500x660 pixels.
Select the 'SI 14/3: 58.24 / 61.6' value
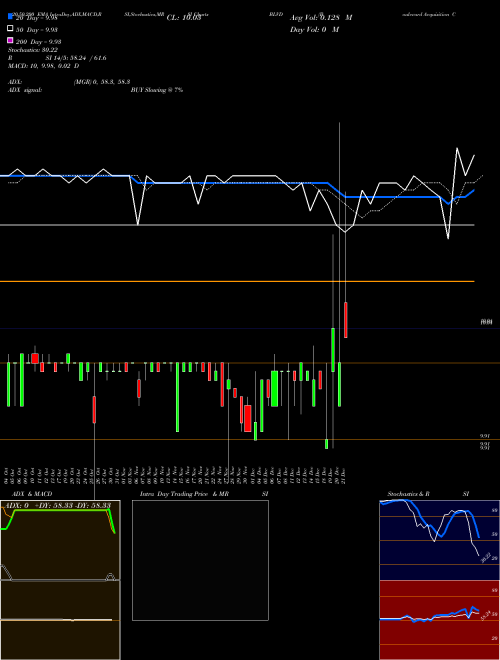pos(76,58)
